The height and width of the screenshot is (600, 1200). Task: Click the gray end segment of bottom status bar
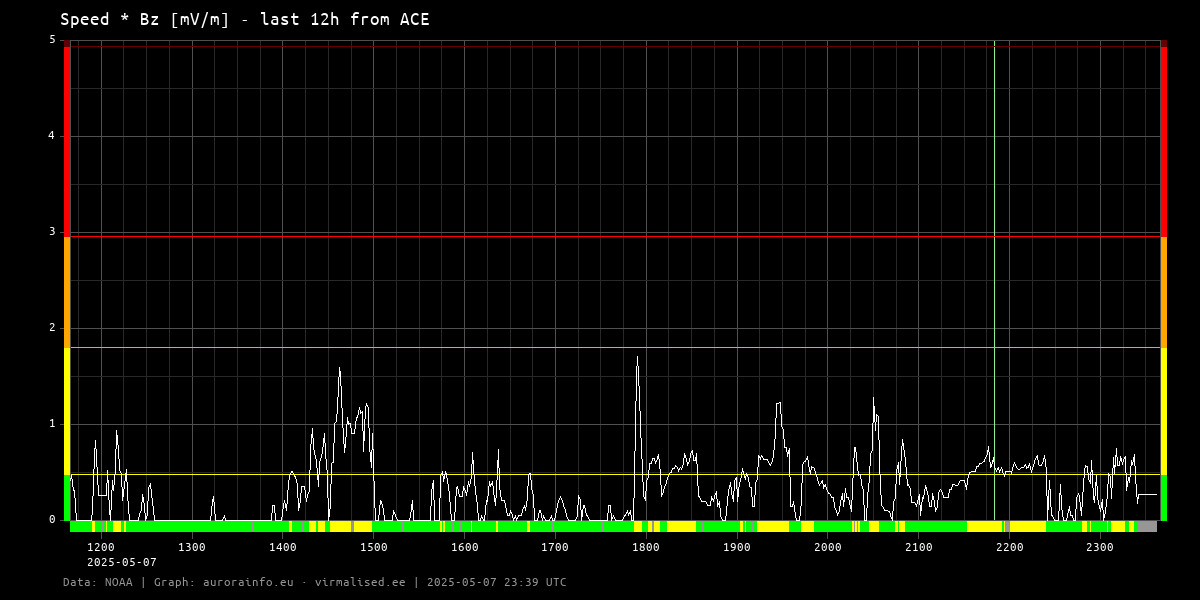click(1146, 526)
